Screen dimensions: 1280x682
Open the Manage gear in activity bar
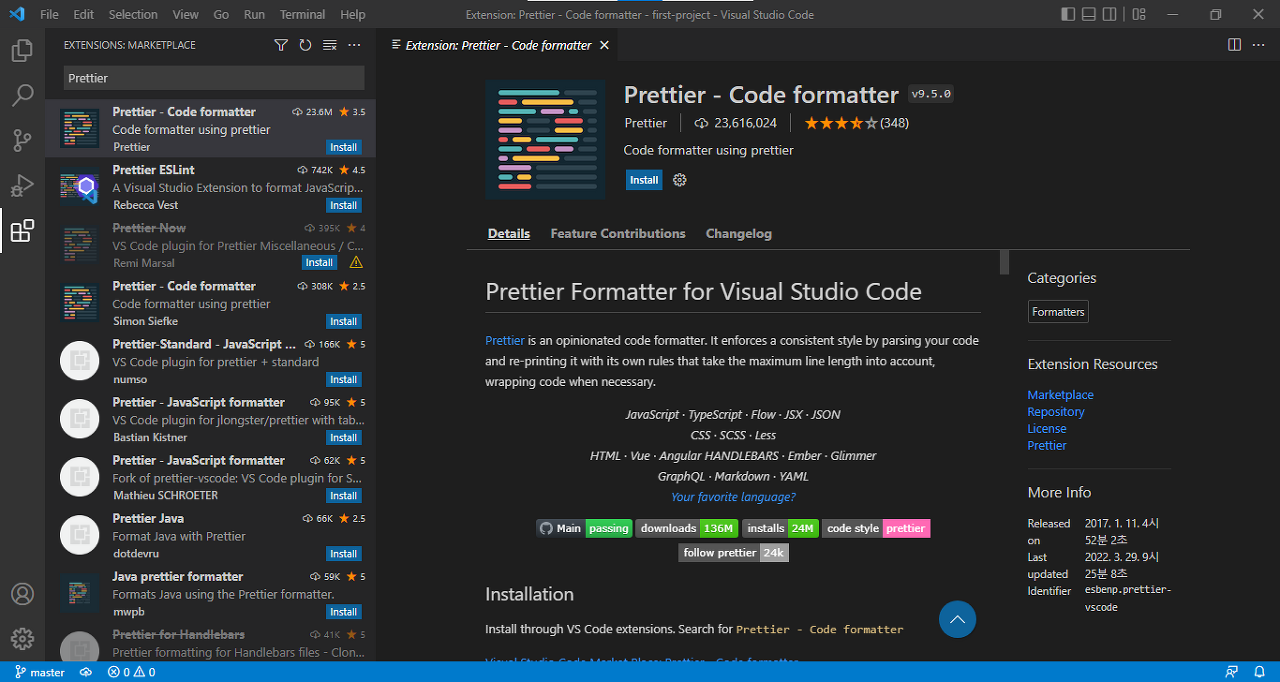(x=22, y=638)
